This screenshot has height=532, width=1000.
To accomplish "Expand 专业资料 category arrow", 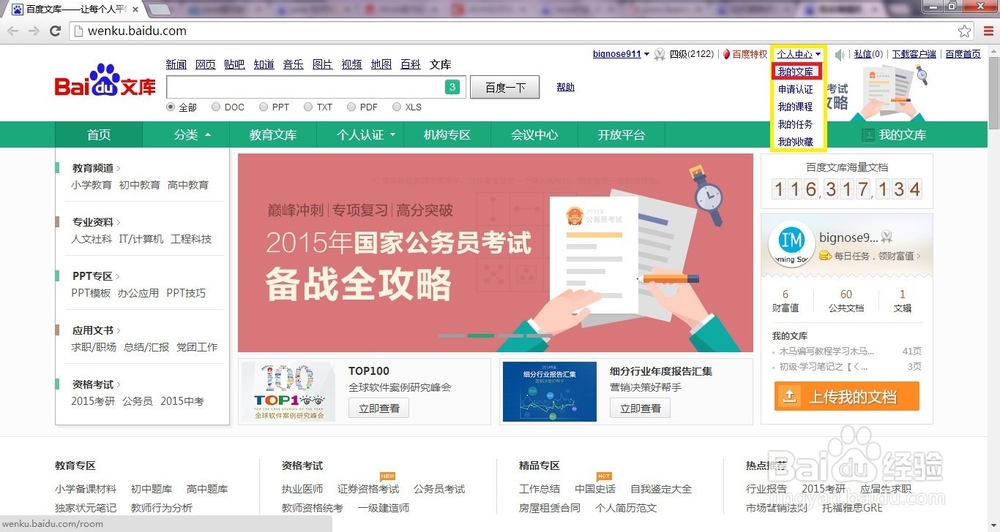I will (x=119, y=223).
